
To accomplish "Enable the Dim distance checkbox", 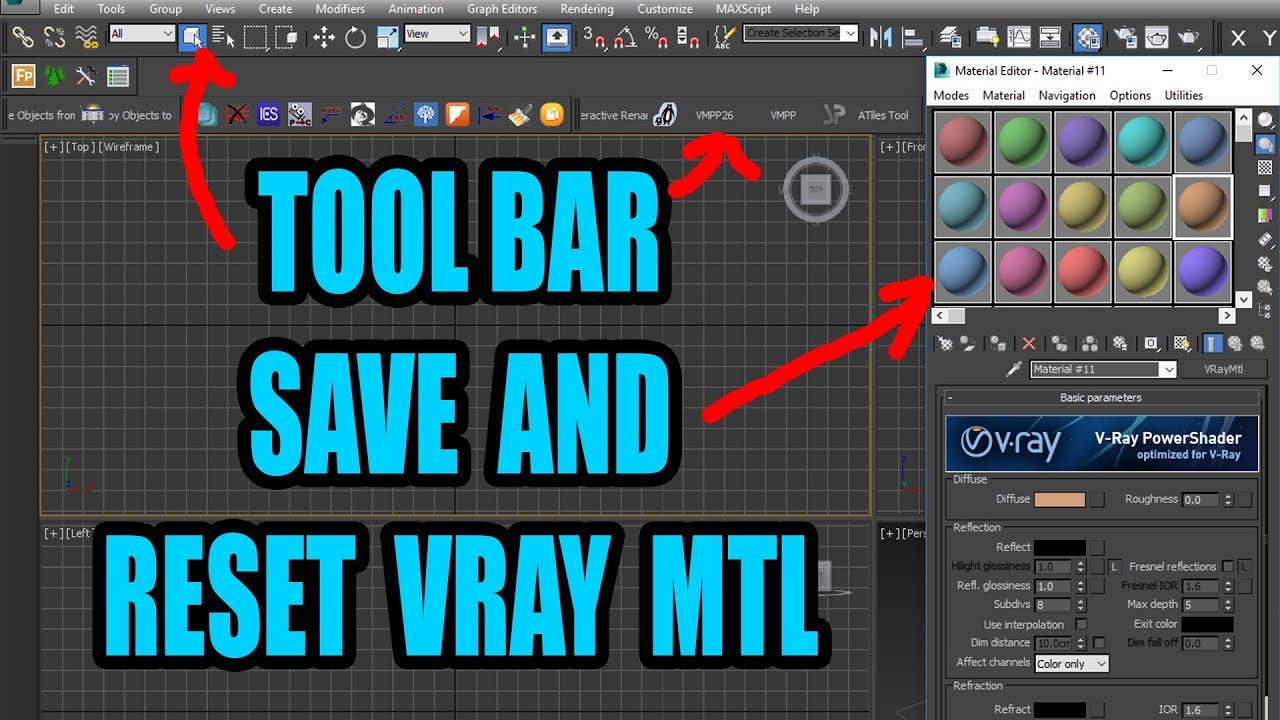I will pos(1099,643).
